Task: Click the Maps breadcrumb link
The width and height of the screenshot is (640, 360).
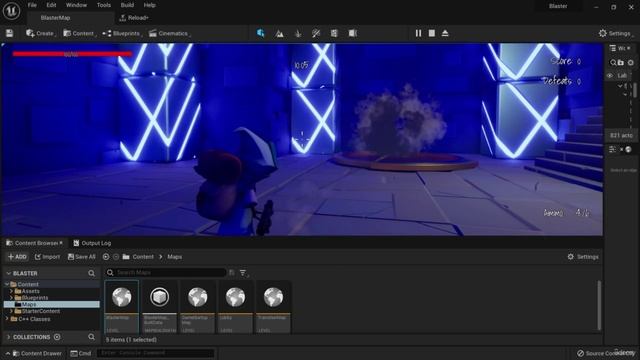Action: 175,257
